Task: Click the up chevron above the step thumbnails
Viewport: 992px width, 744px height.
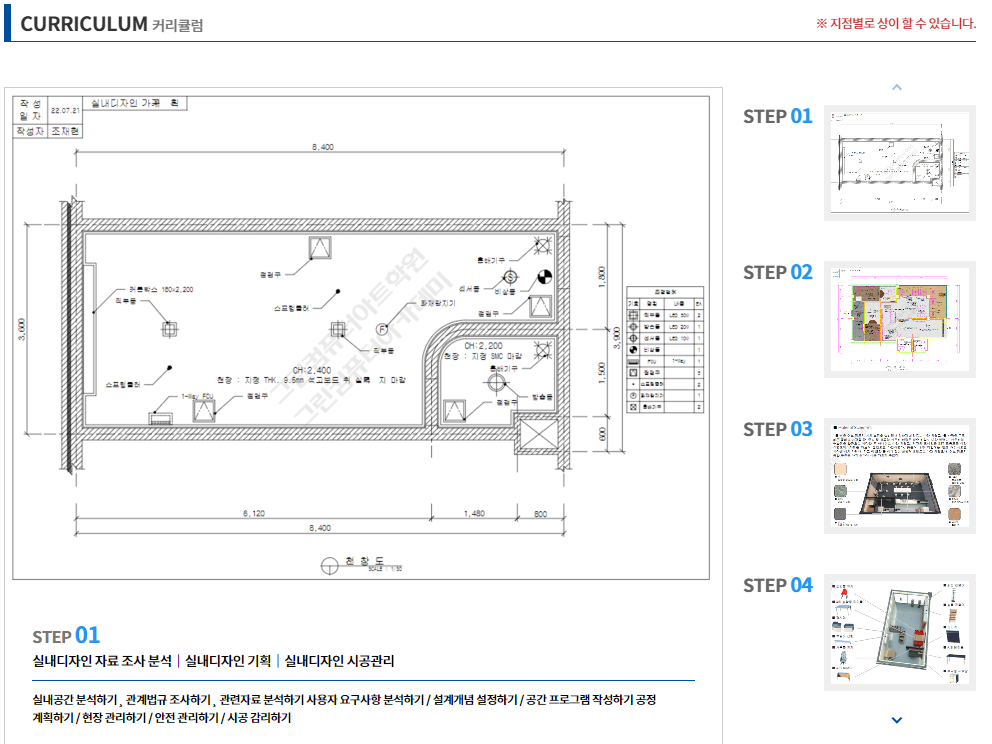Action: 897,87
